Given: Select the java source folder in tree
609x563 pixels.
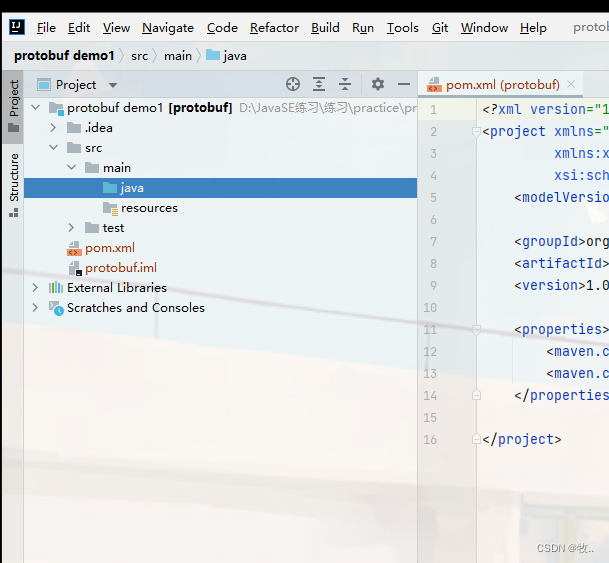Looking at the screenshot, I should pyautogui.click(x=220, y=188).
